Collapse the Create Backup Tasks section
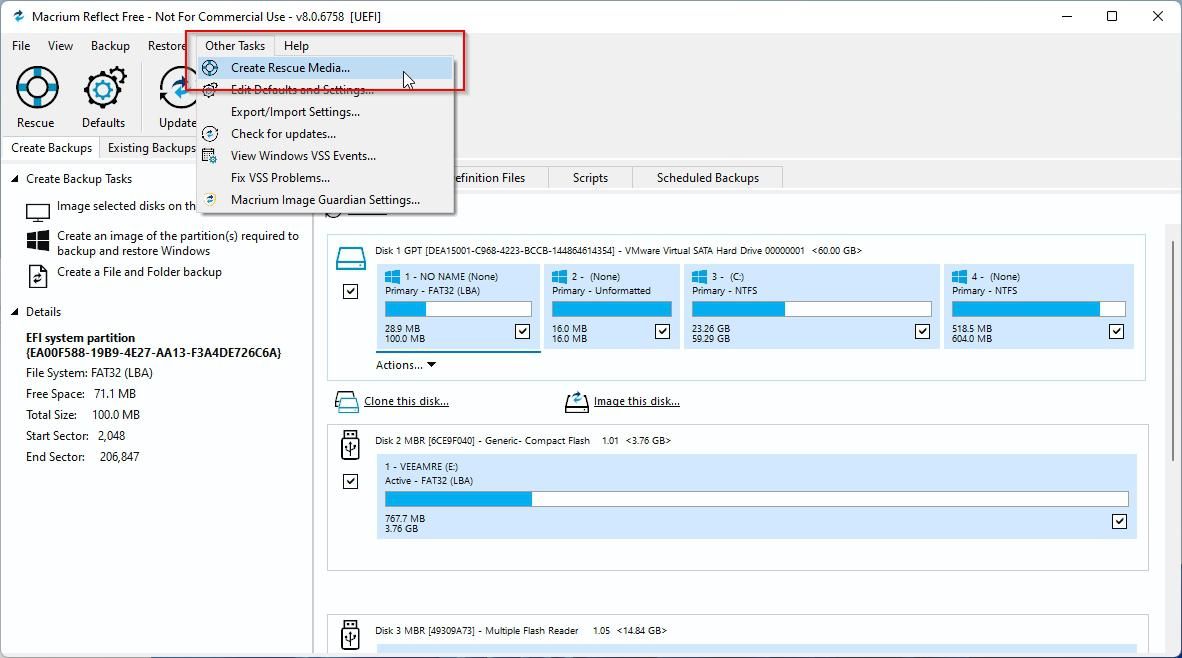Screen dimensions: 1182x658 15,179
